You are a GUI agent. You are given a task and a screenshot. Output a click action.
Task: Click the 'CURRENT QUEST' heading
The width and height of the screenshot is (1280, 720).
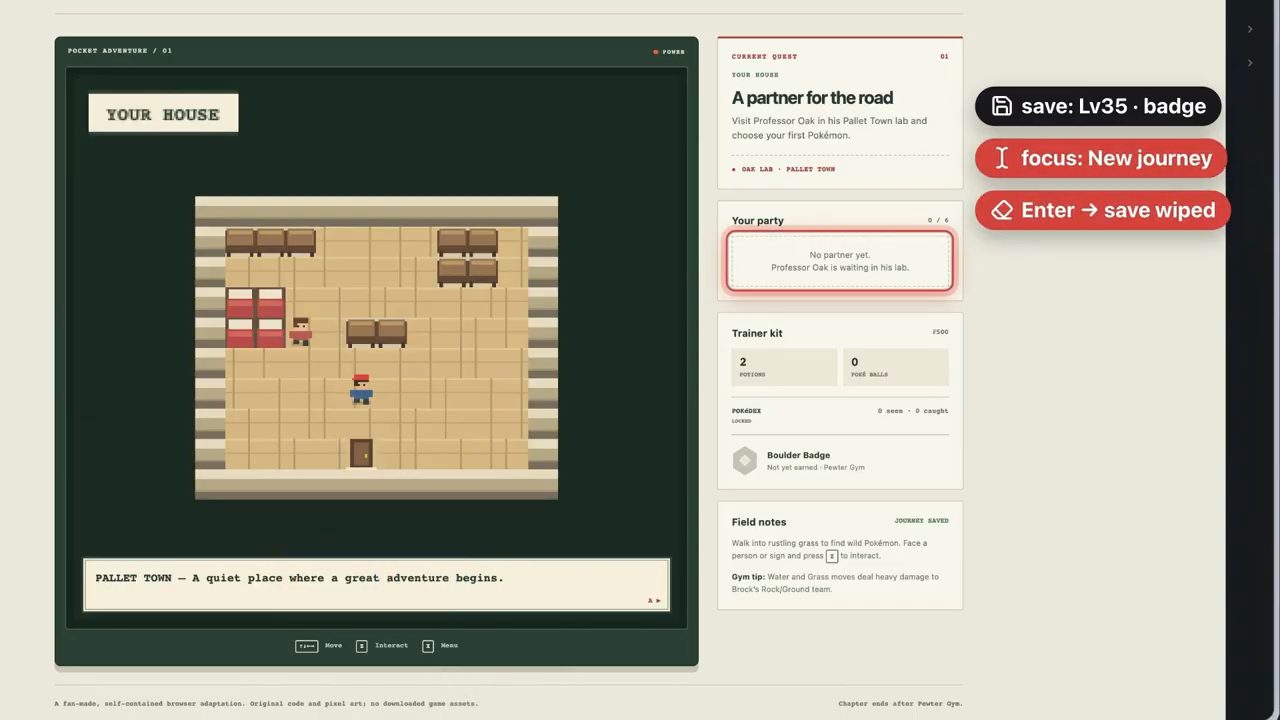[x=764, y=57]
